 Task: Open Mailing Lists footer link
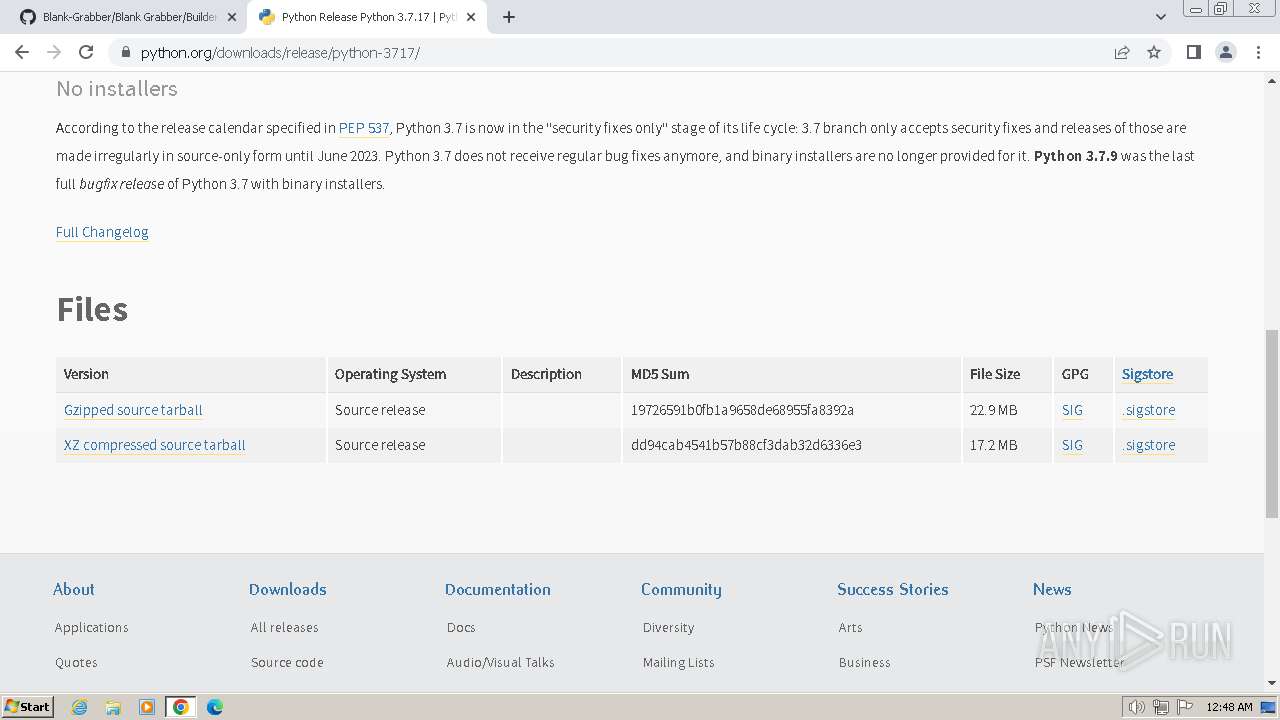pyautogui.click(x=678, y=662)
